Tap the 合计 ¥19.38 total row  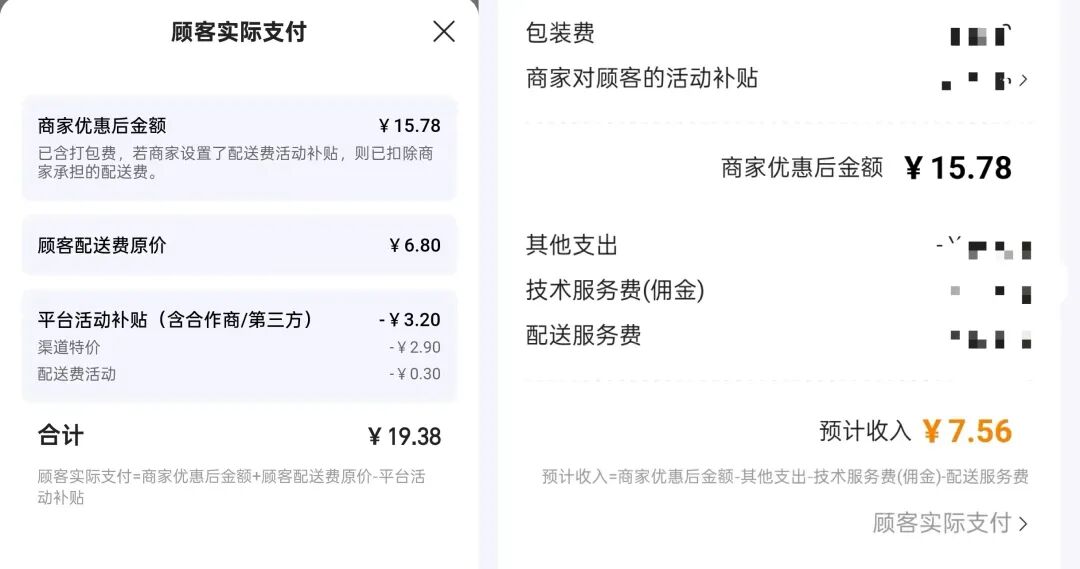point(239,436)
